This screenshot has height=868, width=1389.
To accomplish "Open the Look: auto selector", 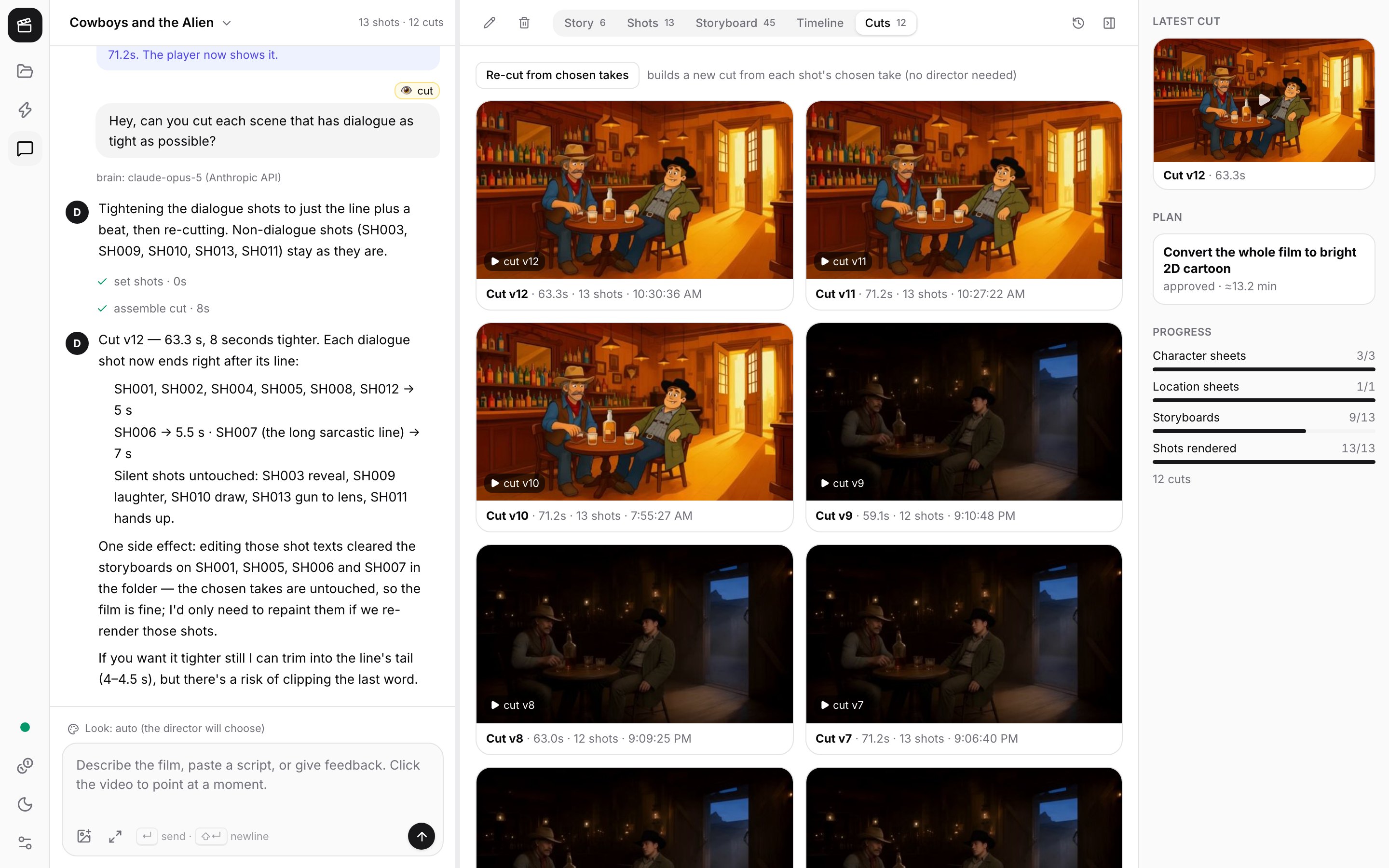I will tap(166, 728).
